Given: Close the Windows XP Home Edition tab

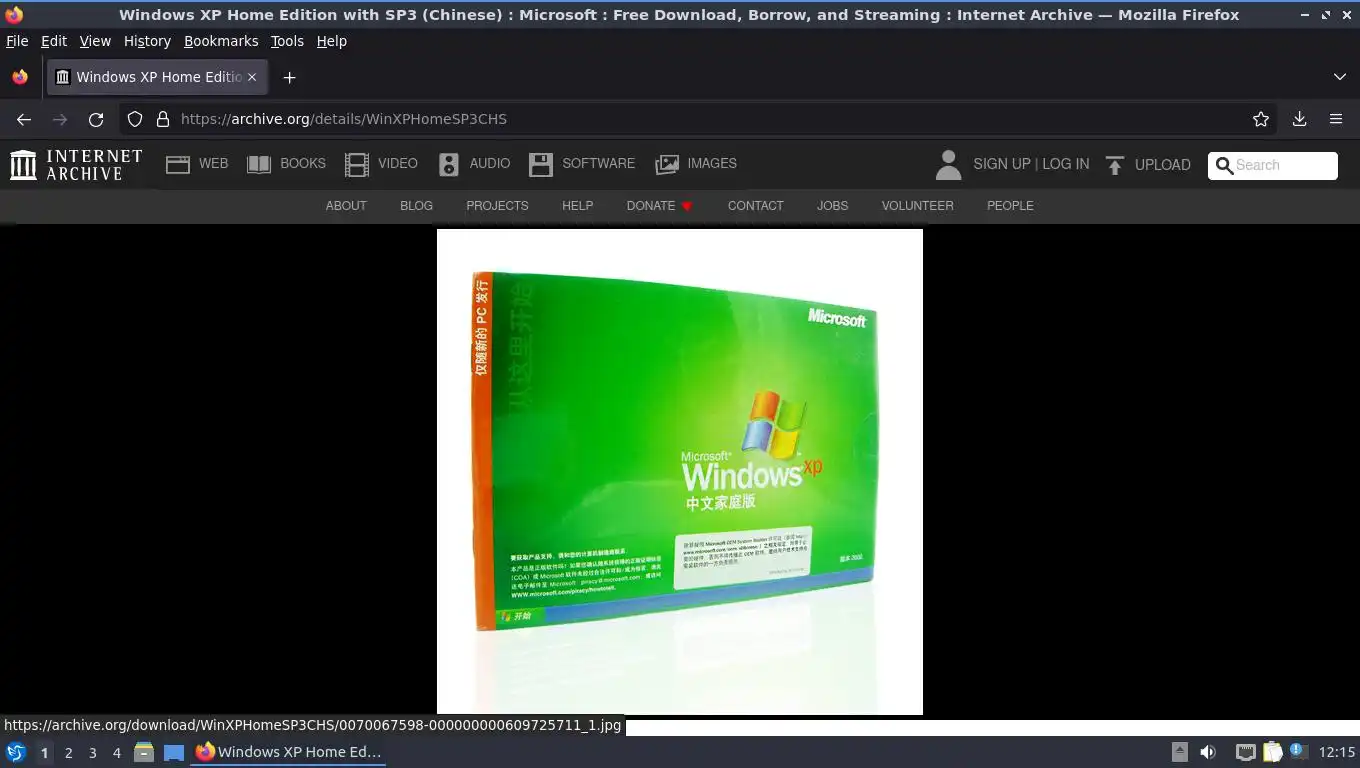Looking at the screenshot, I should 252,77.
